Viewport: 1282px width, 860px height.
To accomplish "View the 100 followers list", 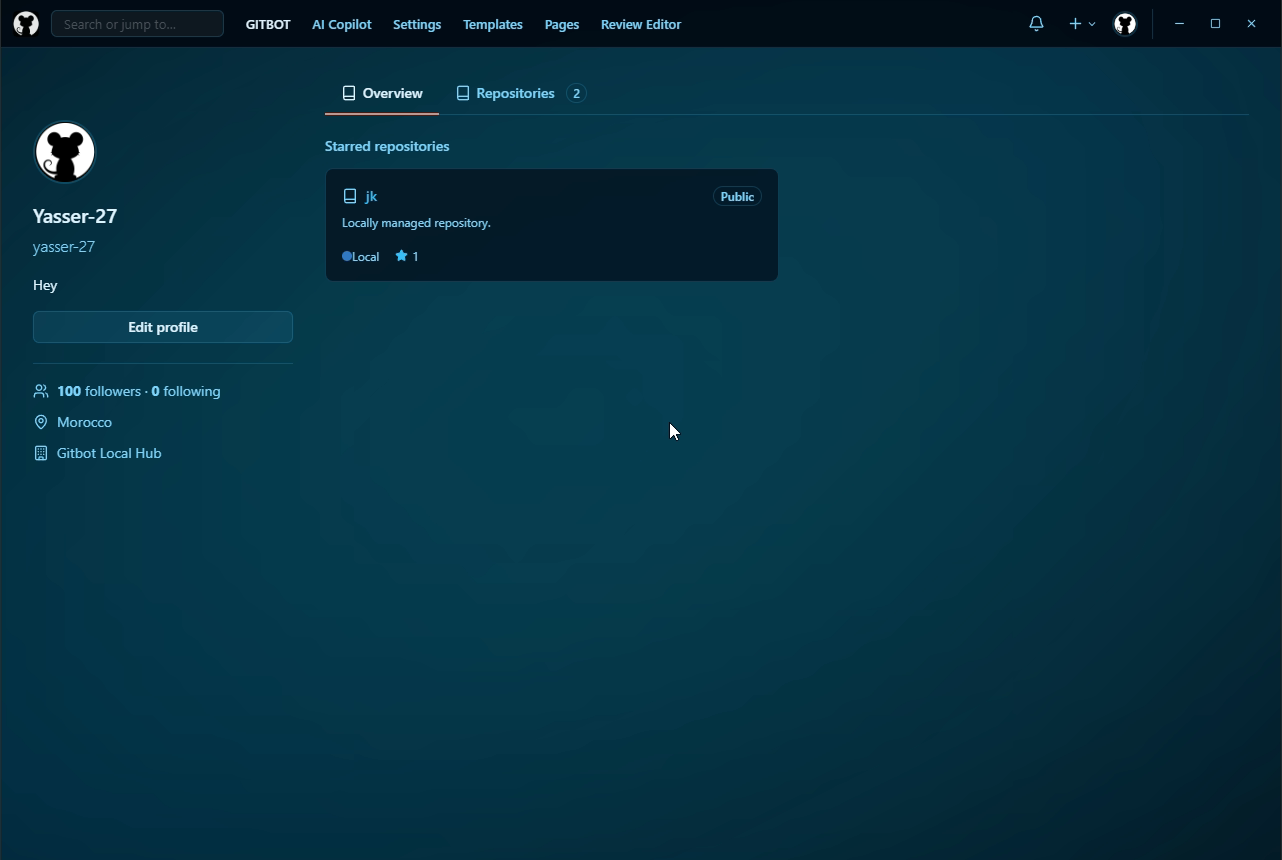I will (x=98, y=391).
